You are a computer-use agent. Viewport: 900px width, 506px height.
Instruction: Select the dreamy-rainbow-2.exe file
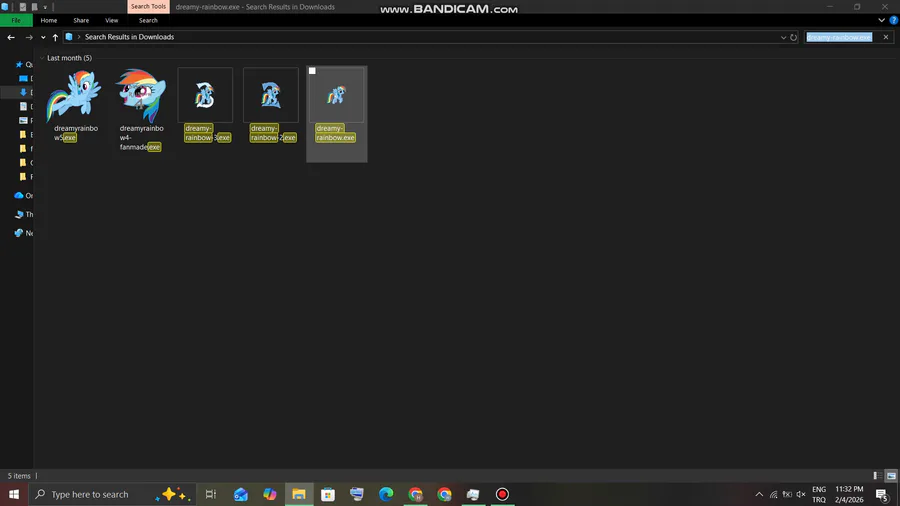point(271,106)
